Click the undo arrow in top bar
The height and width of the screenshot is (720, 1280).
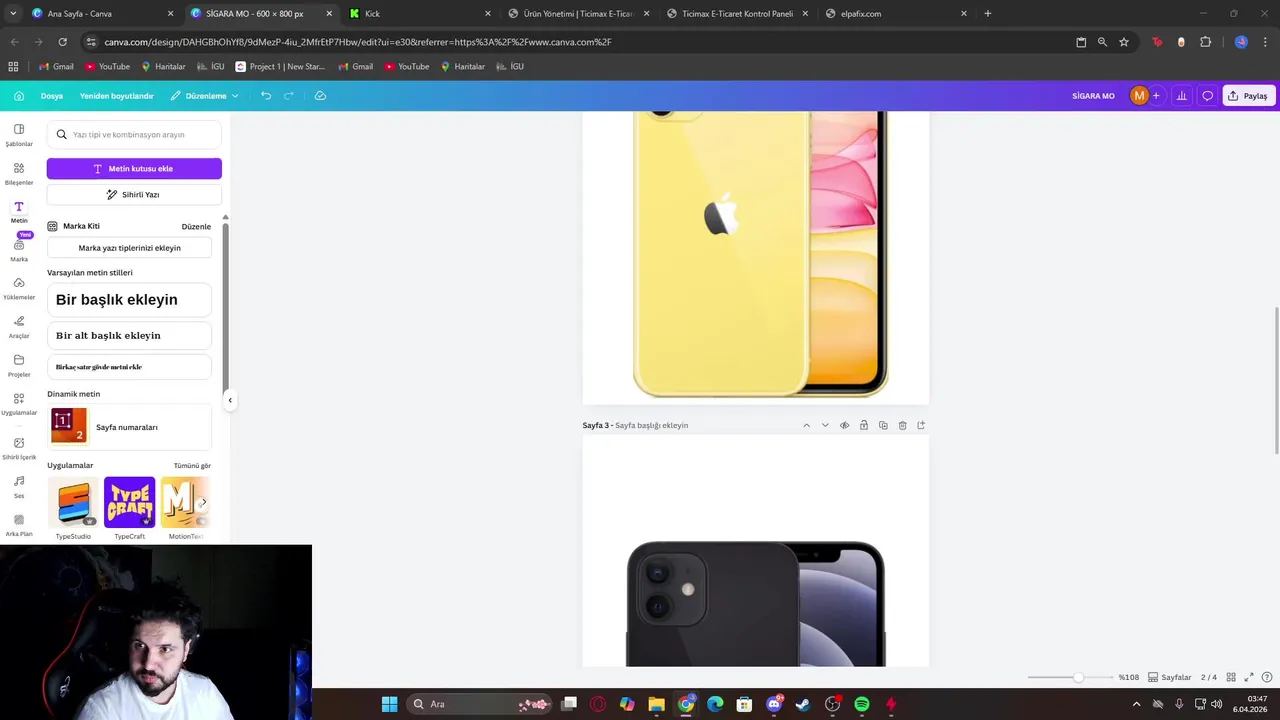click(x=266, y=96)
